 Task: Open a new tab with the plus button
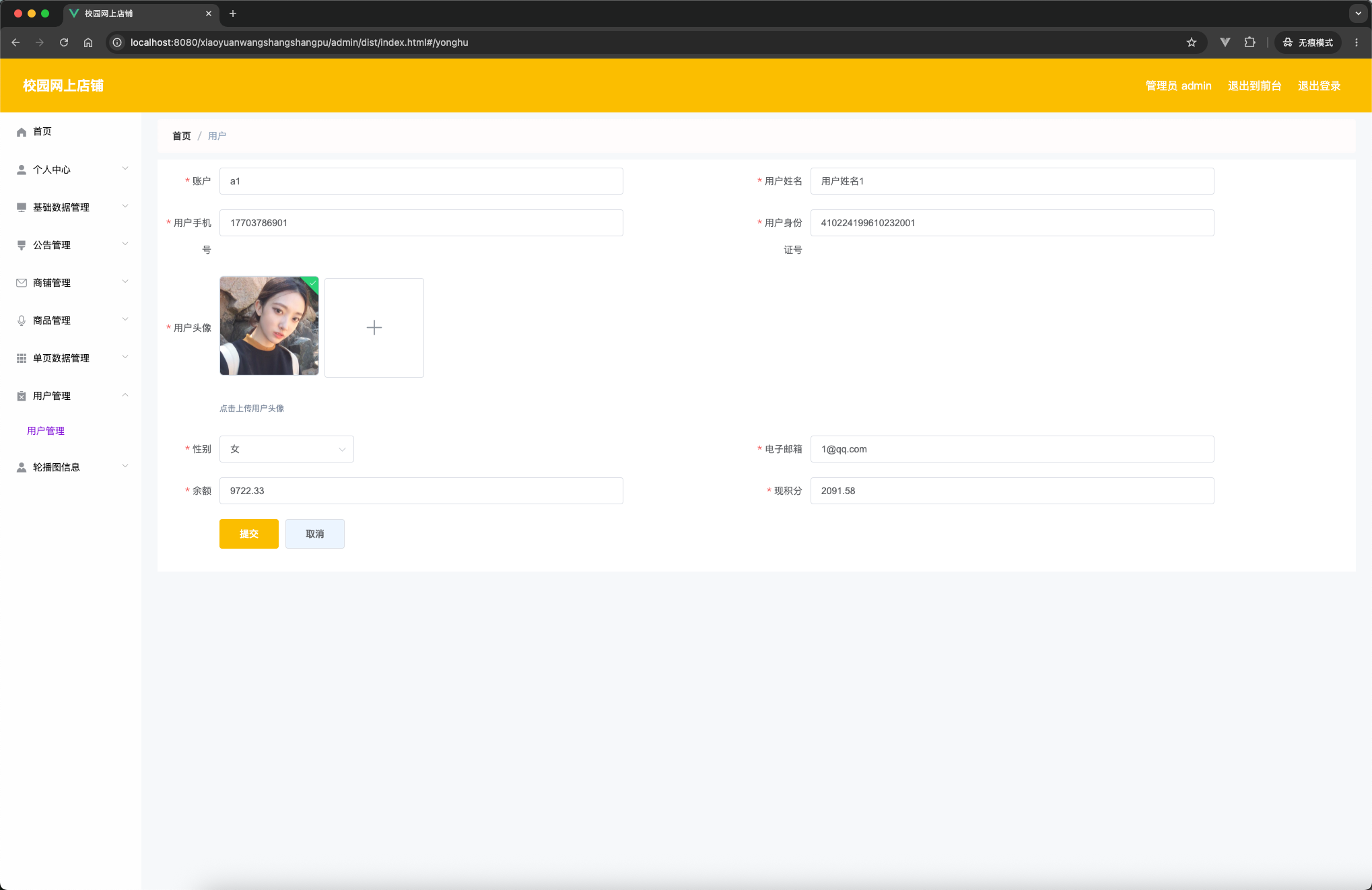point(233,13)
